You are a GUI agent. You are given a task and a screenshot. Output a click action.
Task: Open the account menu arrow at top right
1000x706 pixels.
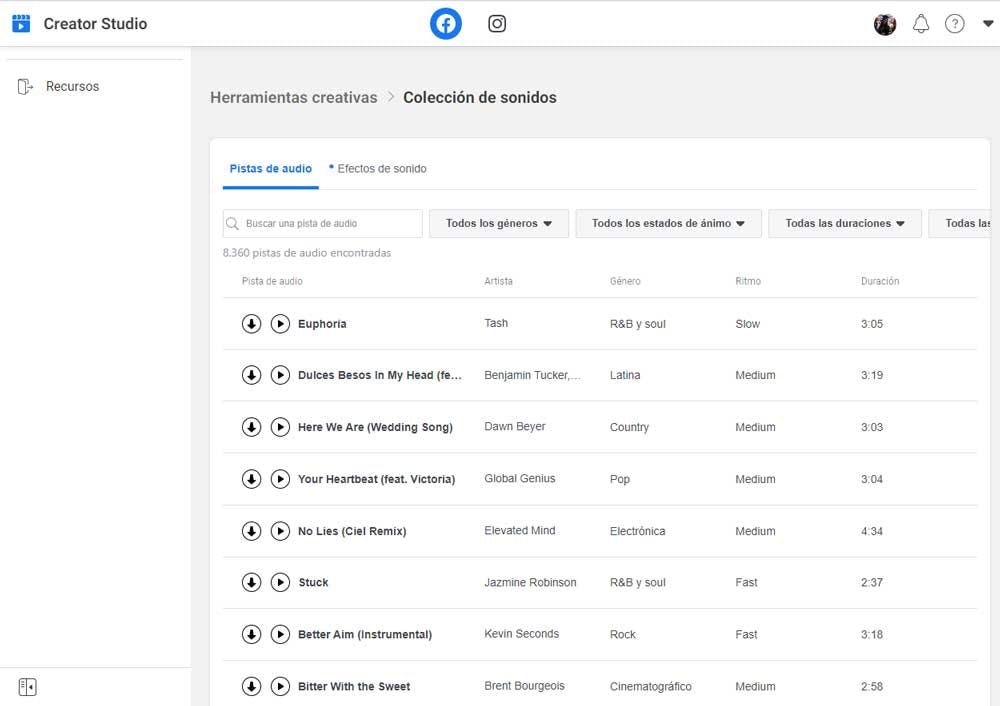(x=988, y=24)
